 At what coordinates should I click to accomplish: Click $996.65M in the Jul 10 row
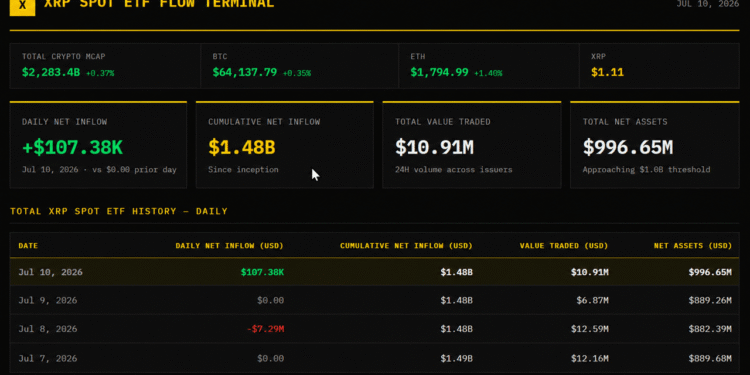coord(710,272)
